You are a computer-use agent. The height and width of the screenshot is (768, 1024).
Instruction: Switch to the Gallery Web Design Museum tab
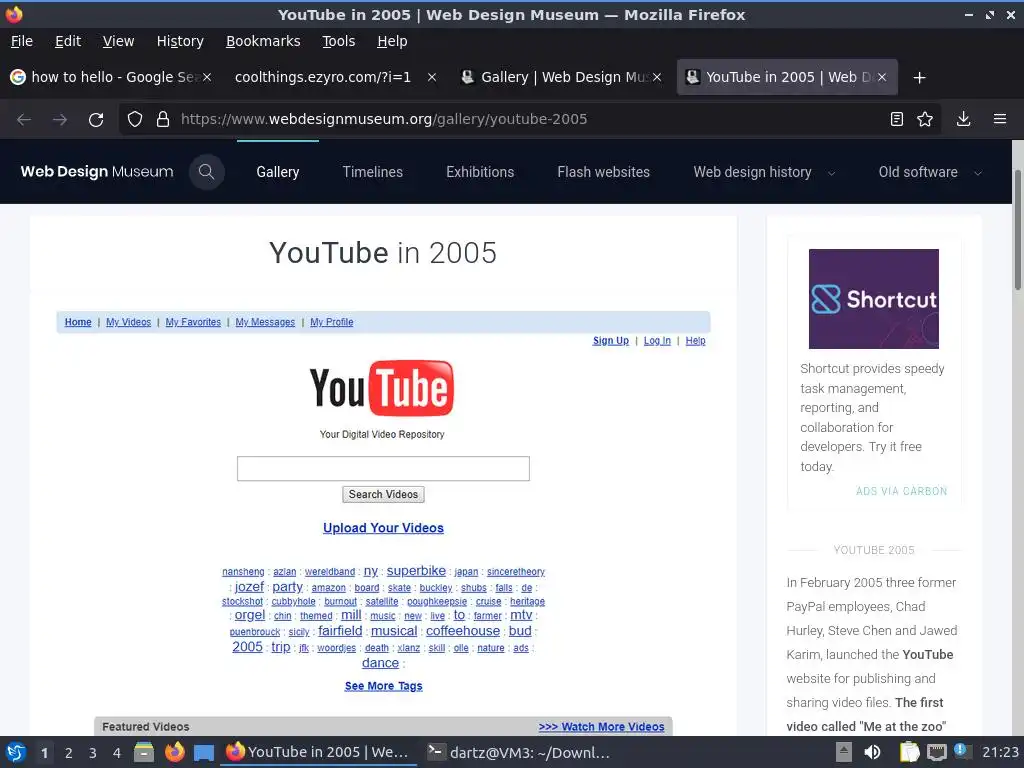562,77
